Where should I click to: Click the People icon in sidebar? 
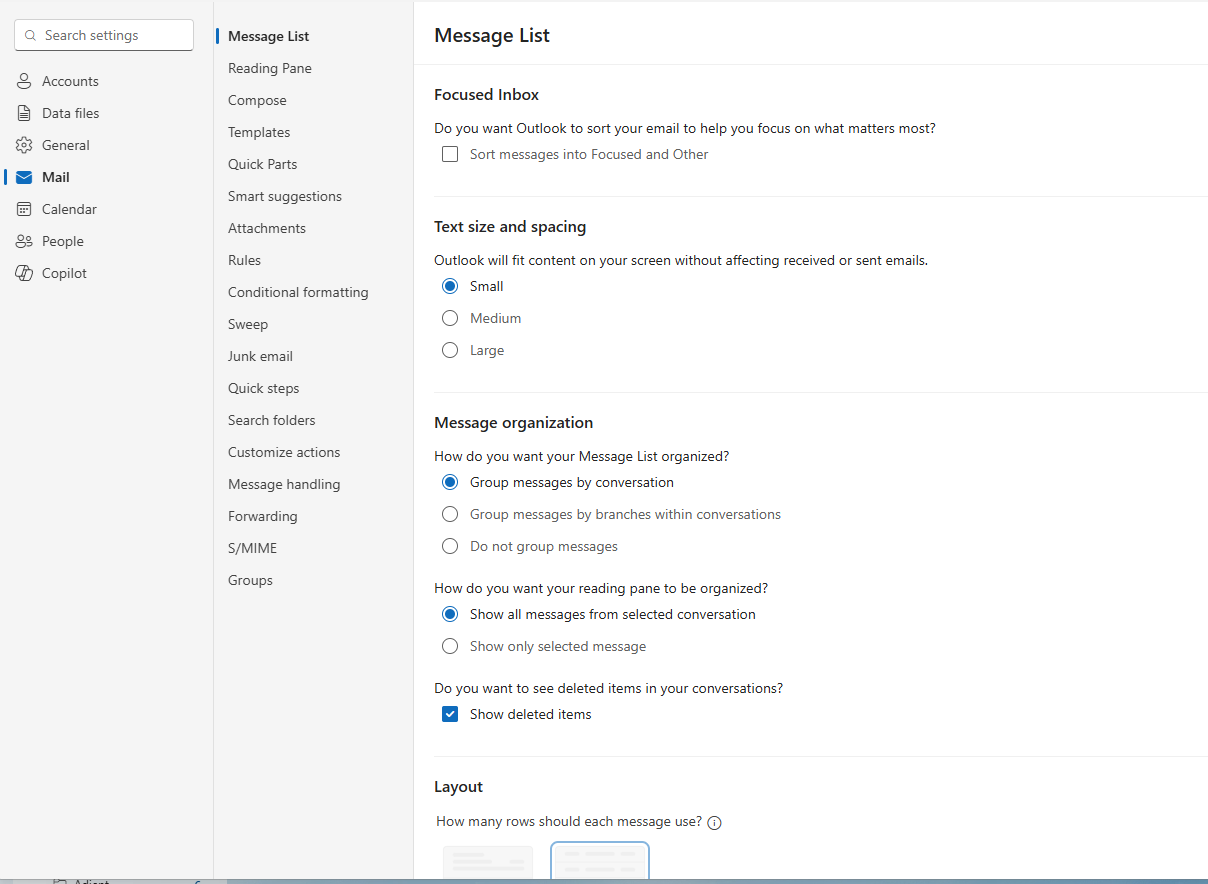[x=24, y=241]
